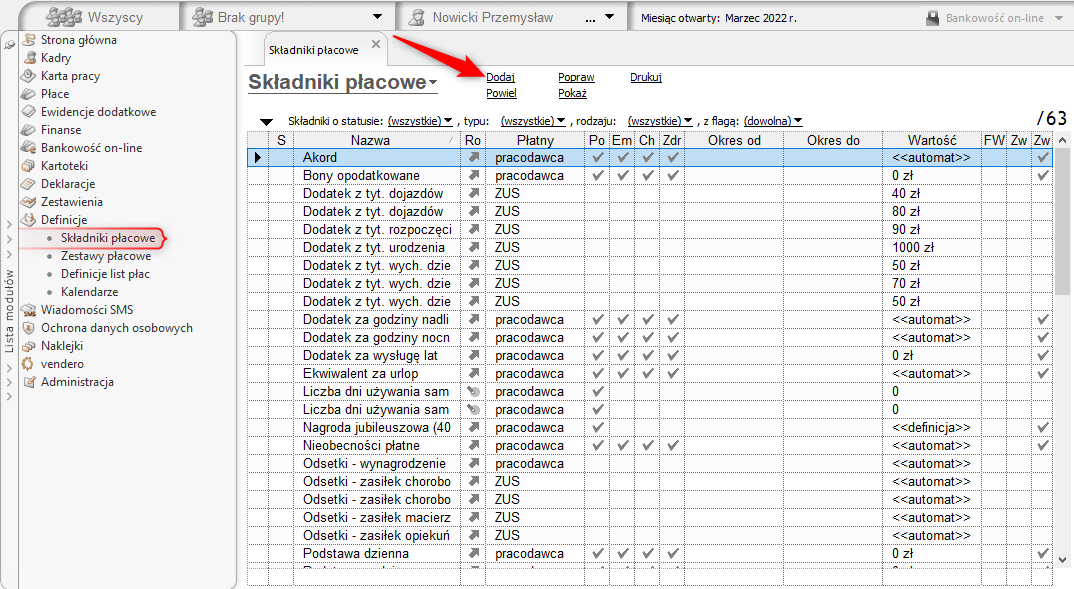1074x589 pixels.
Task: Click Ro icon in first Liczba dni używania row
Action: (x=473, y=392)
